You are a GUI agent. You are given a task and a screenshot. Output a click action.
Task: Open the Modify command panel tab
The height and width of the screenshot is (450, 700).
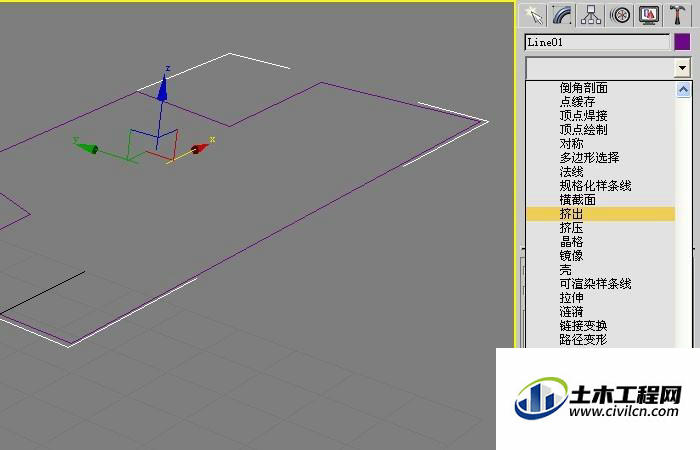562,15
